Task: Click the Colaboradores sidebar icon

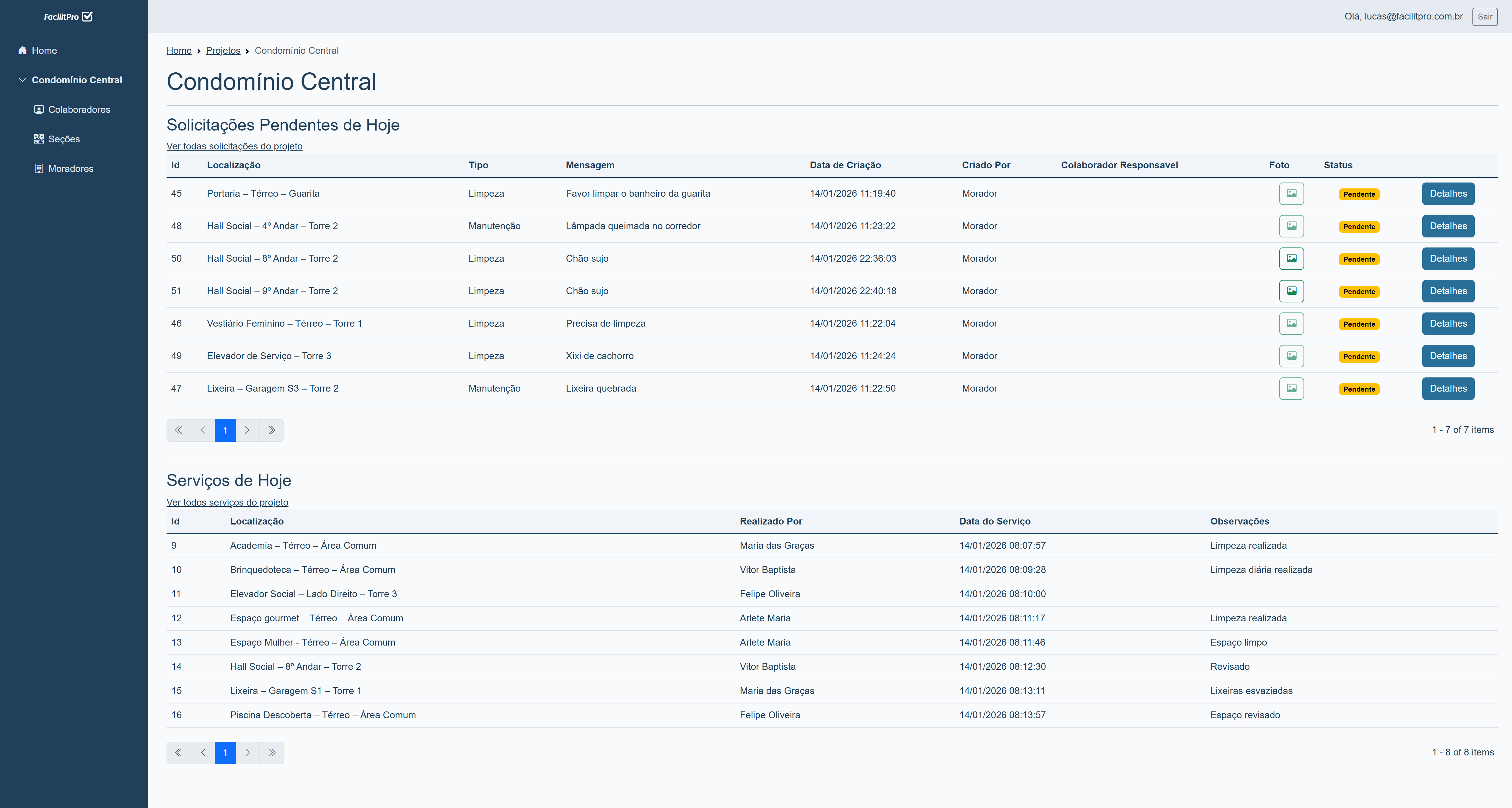Action: pos(39,110)
